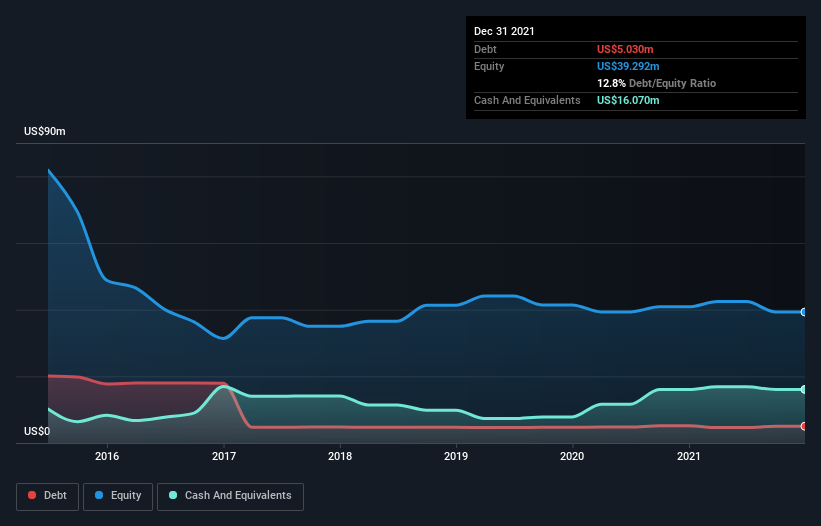Toggle the Equity series legend button
The height and width of the screenshot is (526, 821).
(118, 496)
